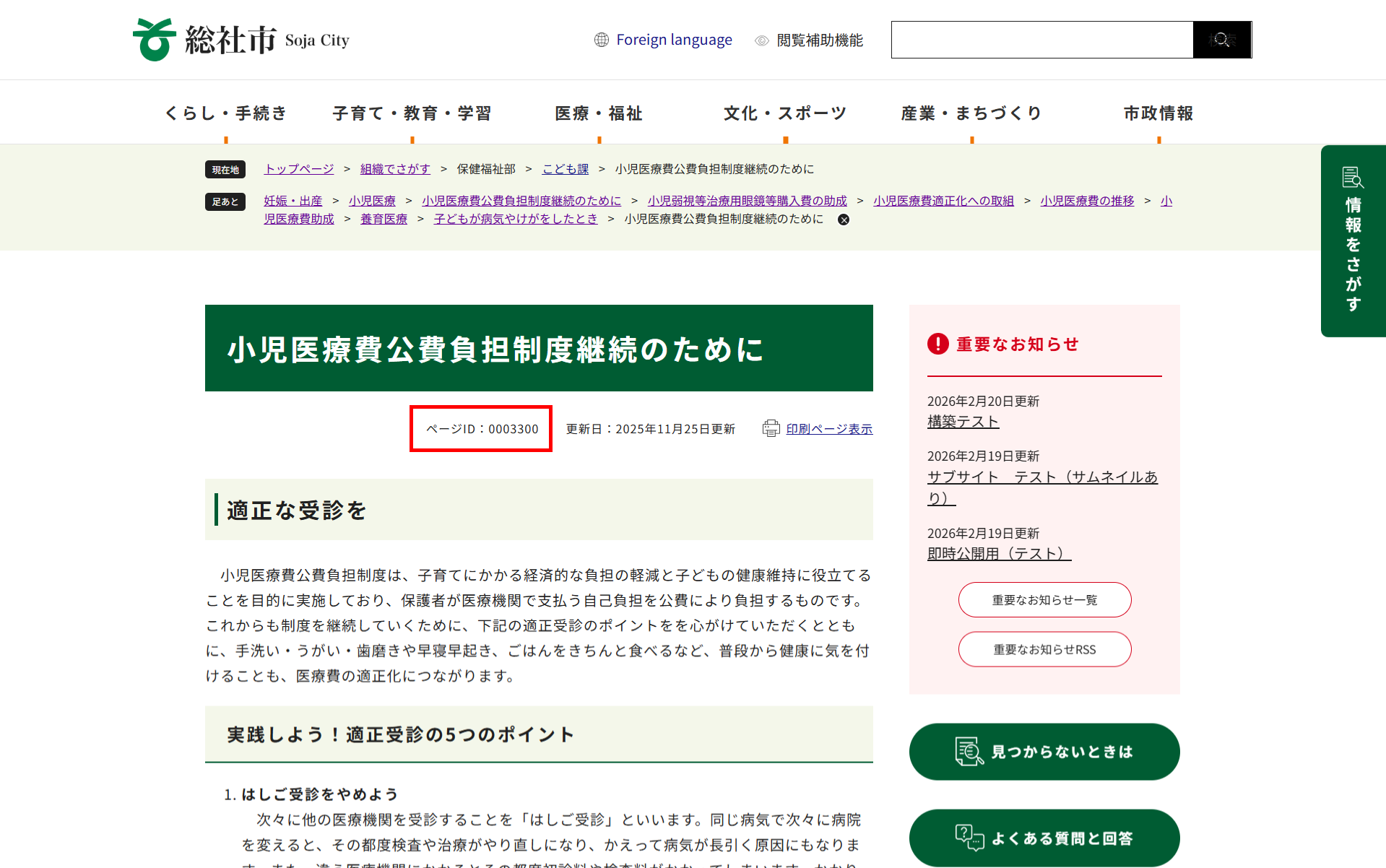Click the search magnifier button
Image resolution: width=1386 pixels, height=868 pixels.
(1221, 40)
